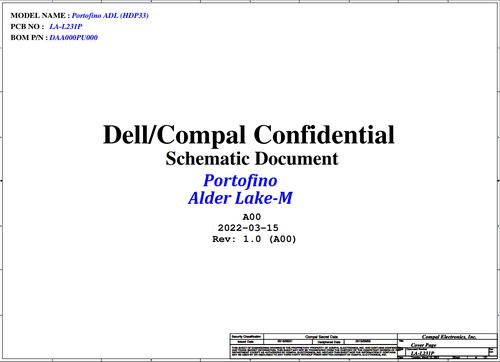Click the Dell/Compal Confidential heading
Viewport: 500px width, 362px height.
pos(249,135)
